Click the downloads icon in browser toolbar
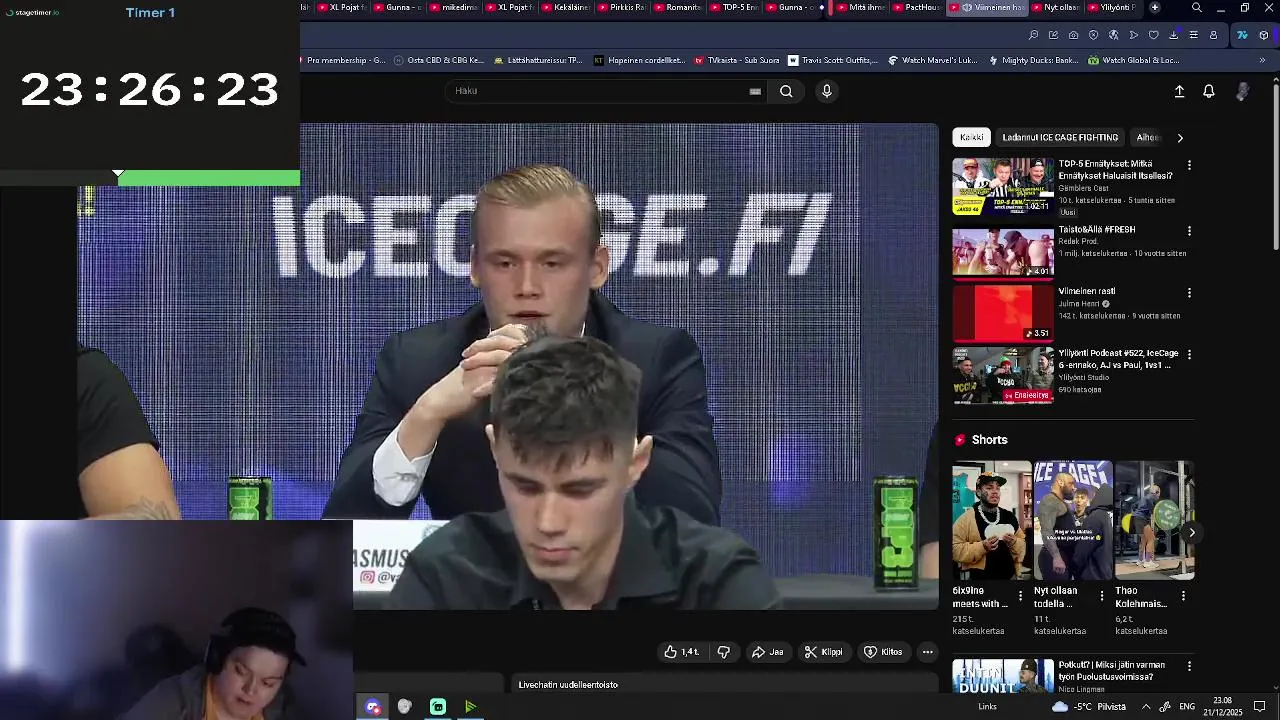 point(1173,35)
